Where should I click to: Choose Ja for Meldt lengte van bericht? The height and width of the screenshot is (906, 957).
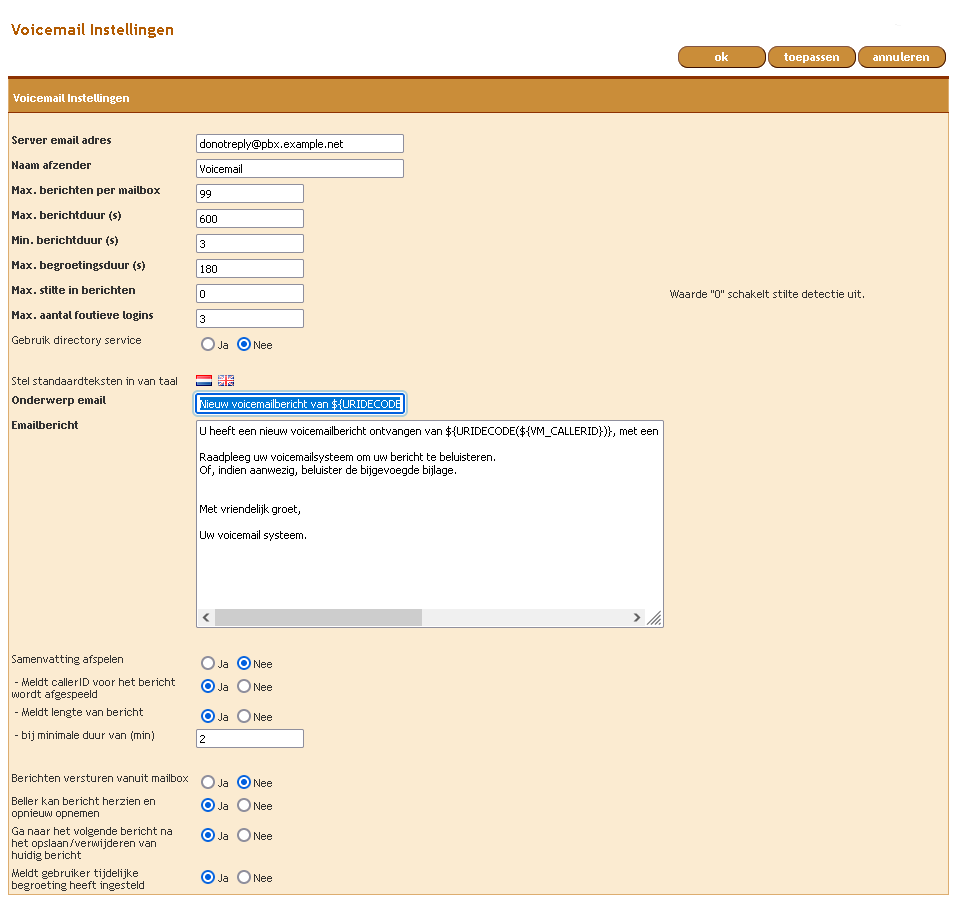[208, 716]
